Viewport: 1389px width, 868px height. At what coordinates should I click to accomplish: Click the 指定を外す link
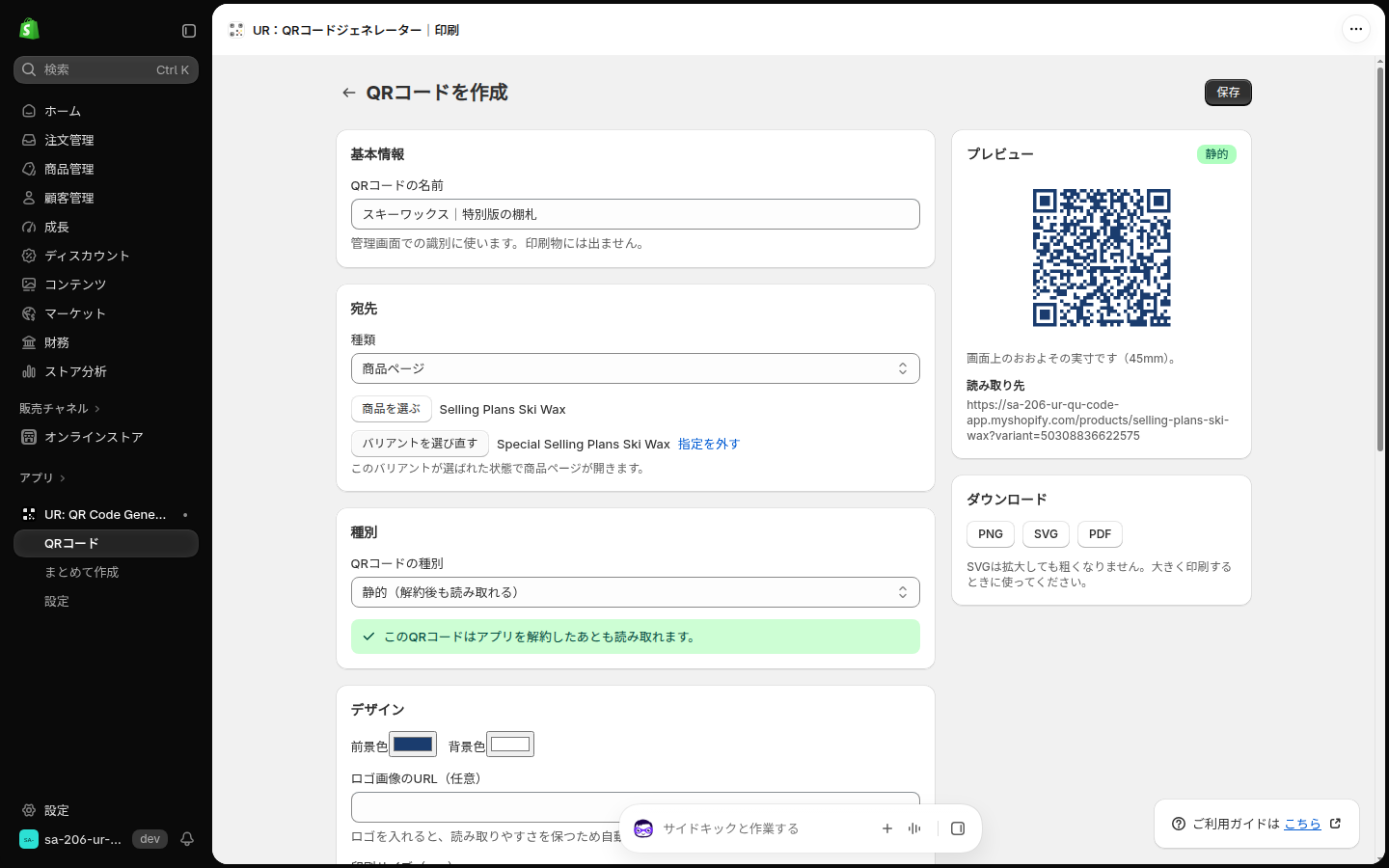(709, 444)
